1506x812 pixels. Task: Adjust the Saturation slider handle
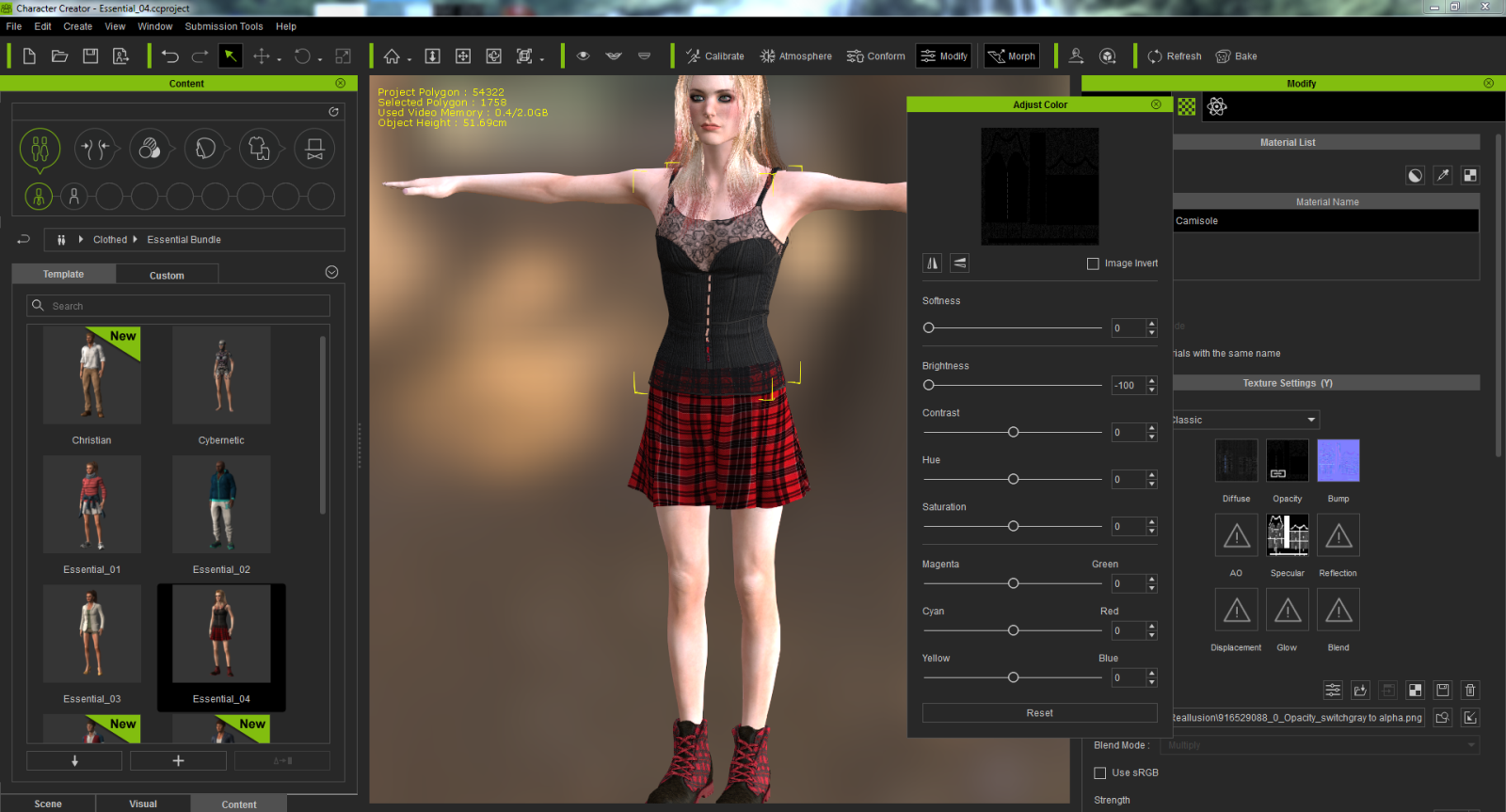(x=1014, y=526)
